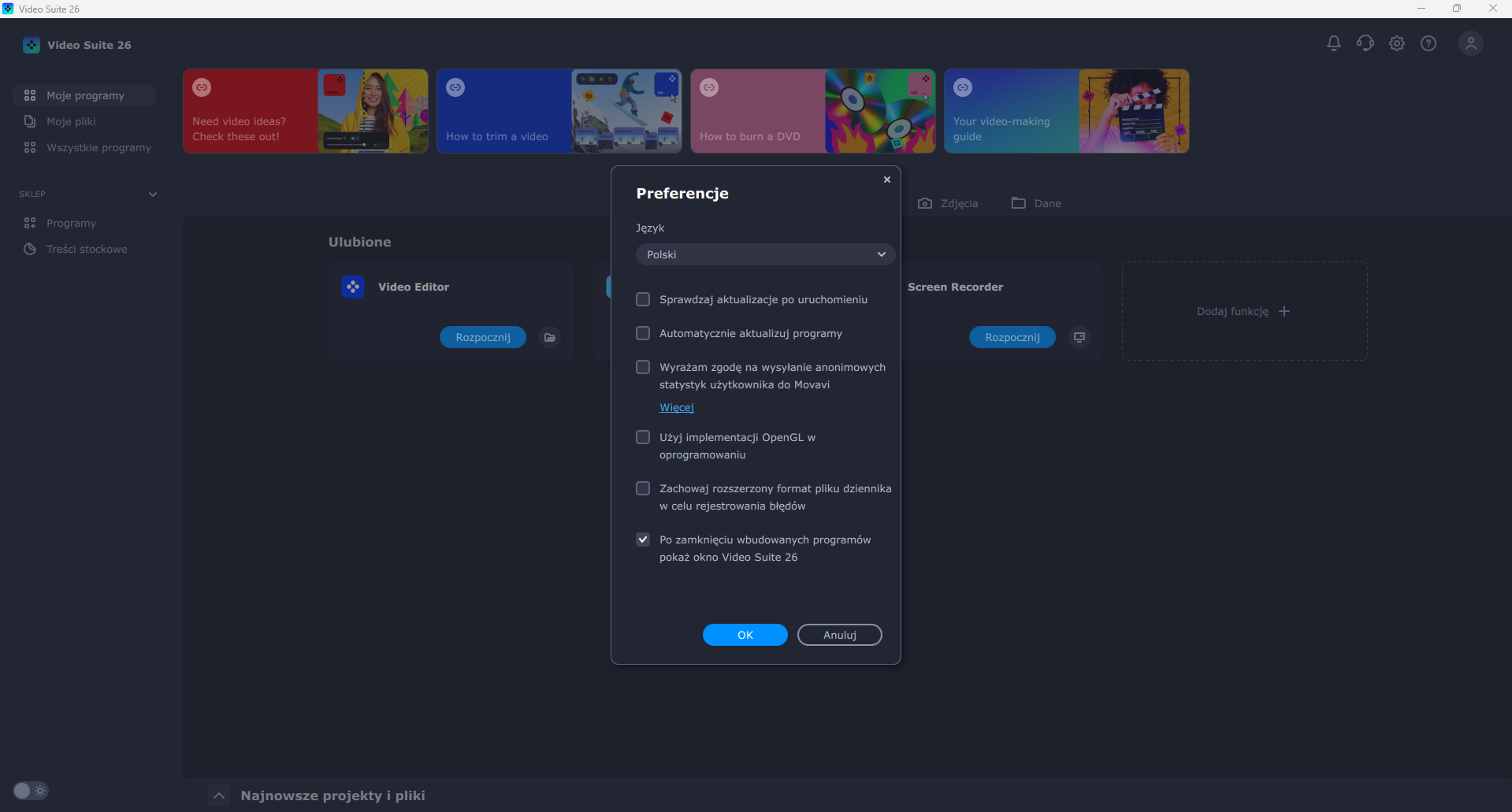The height and width of the screenshot is (812, 1512).
Task: Close the Preferencje dialog with X
Action: pos(887,180)
